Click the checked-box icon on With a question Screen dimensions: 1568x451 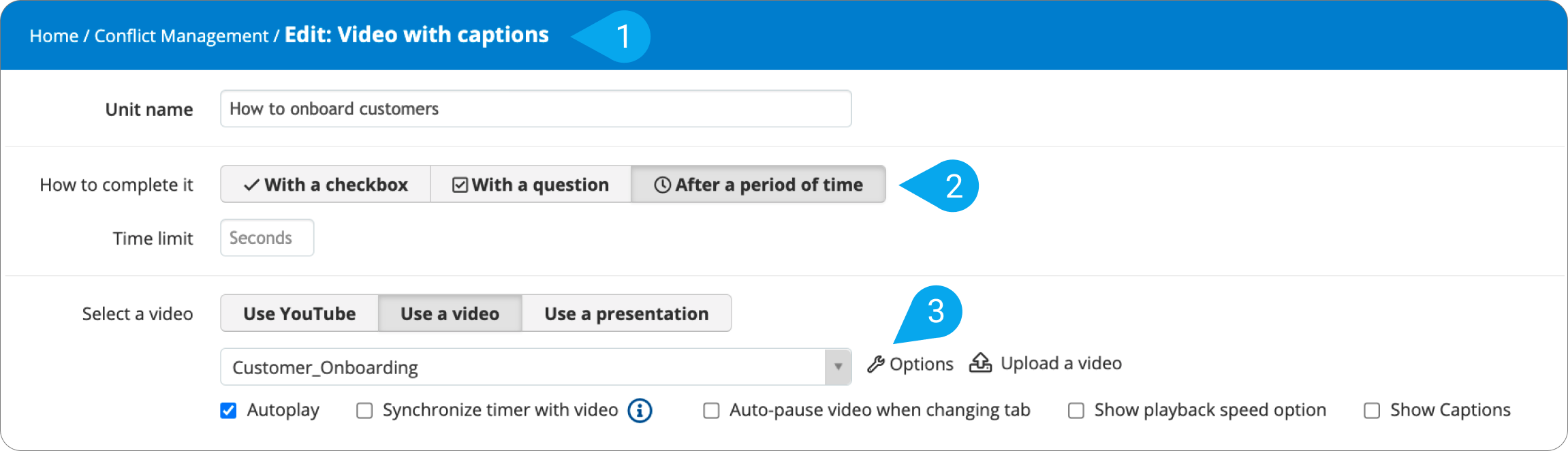point(460,185)
